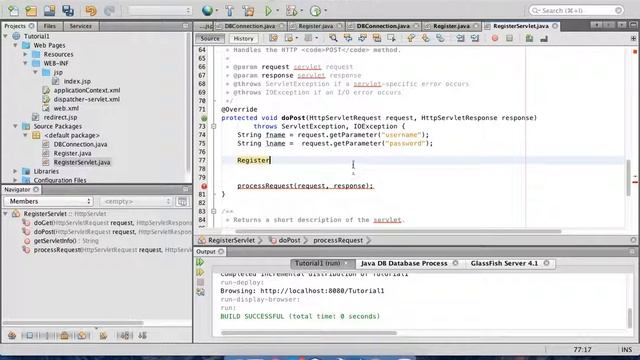
Task: Open the GlassFish Server 4.1 output tab
Action: click(504, 263)
